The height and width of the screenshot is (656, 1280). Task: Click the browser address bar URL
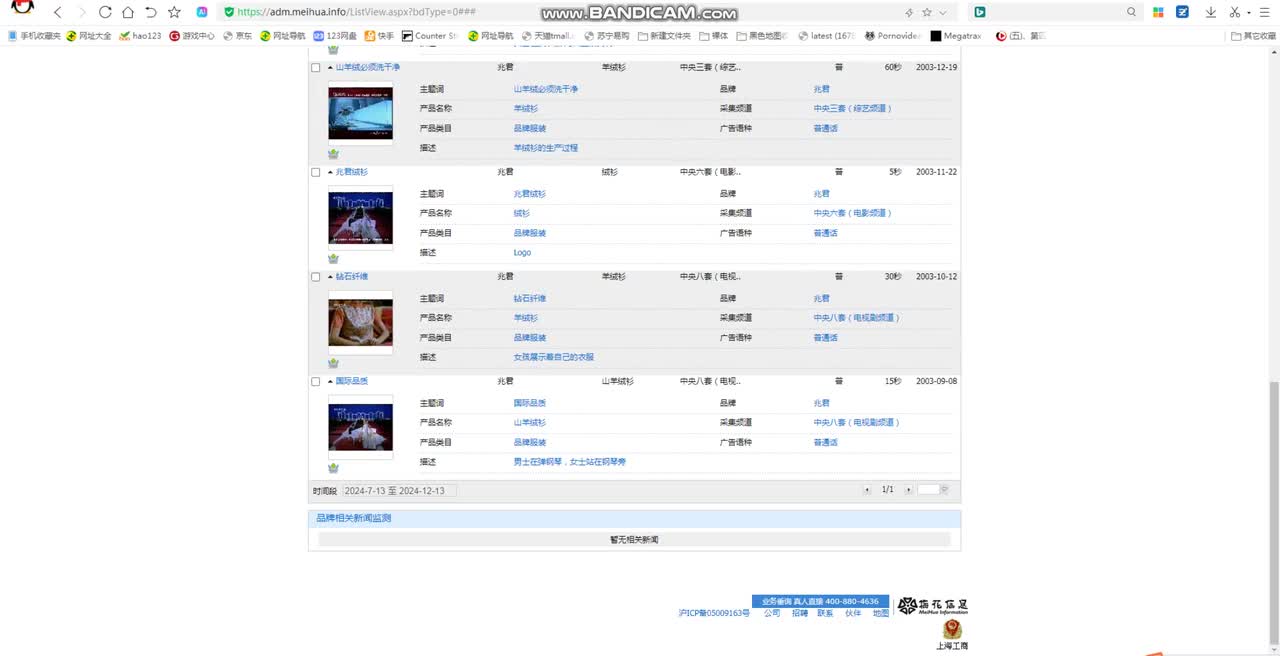click(x=356, y=12)
